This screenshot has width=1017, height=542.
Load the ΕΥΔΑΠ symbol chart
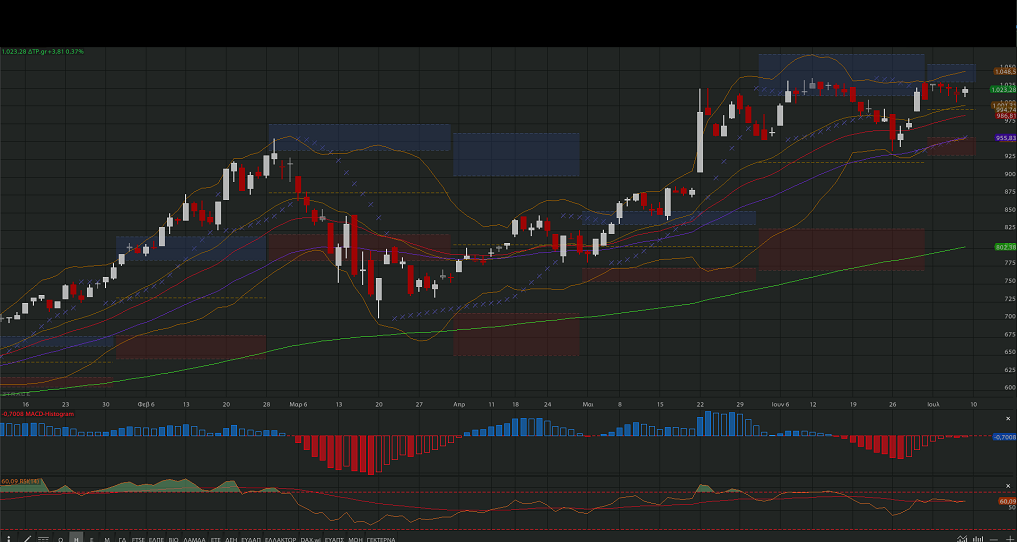coord(251,539)
